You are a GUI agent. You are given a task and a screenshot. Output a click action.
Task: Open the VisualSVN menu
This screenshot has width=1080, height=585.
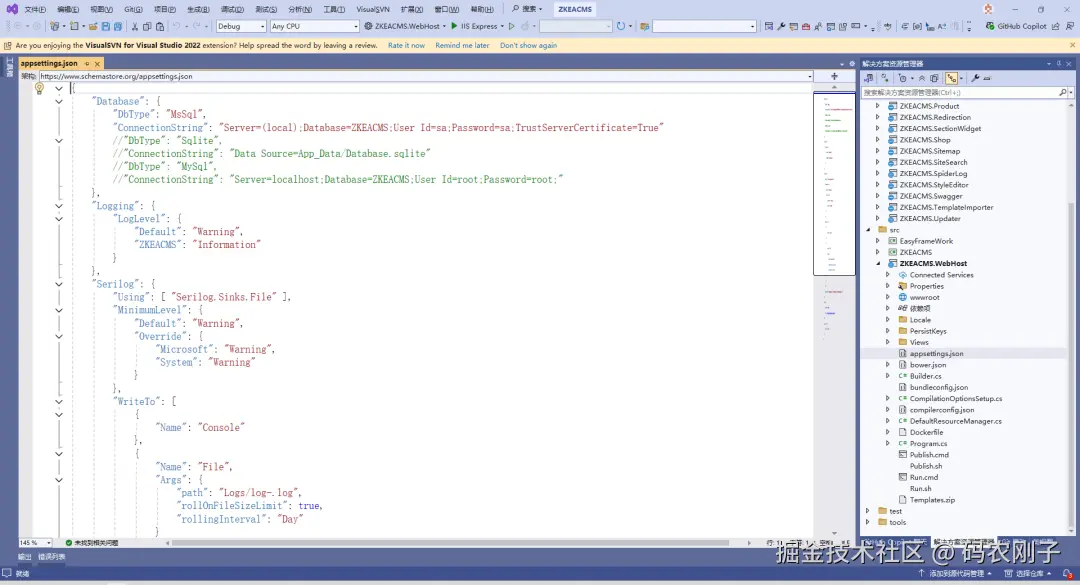(x=373, y=9)
